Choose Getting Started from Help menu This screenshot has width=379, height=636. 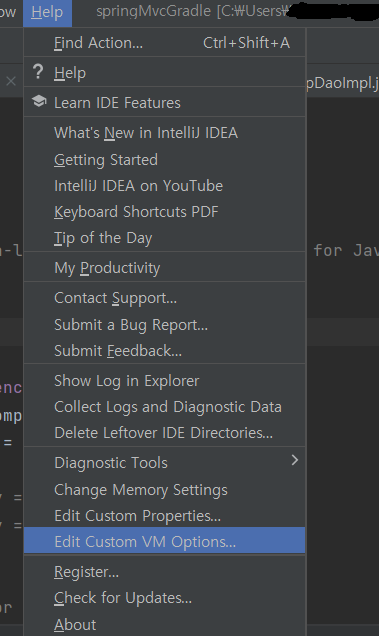[164, 159]
